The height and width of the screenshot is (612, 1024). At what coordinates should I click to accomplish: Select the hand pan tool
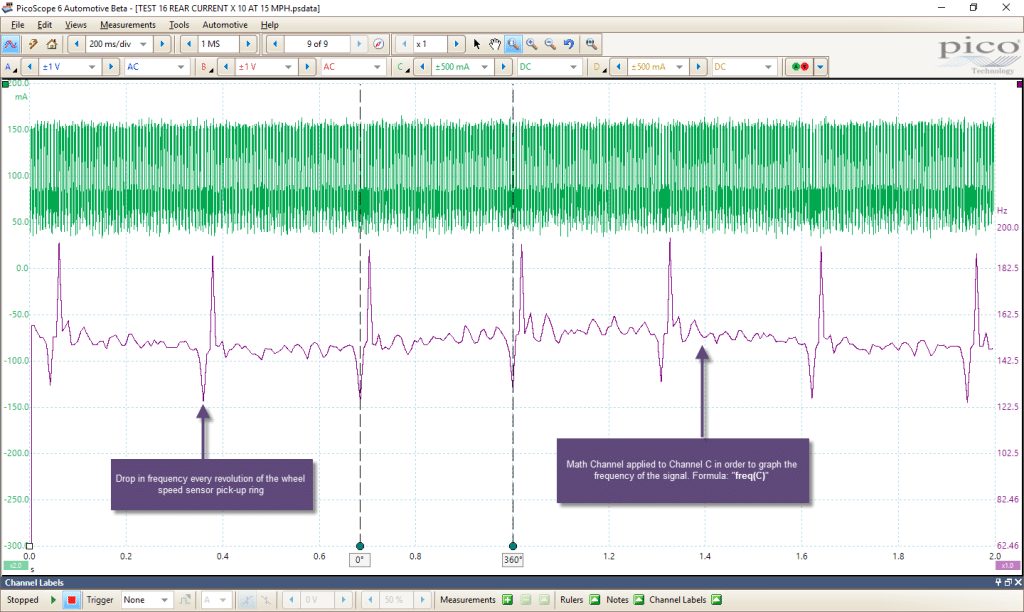pyautogui.click(x=495, y=44)
